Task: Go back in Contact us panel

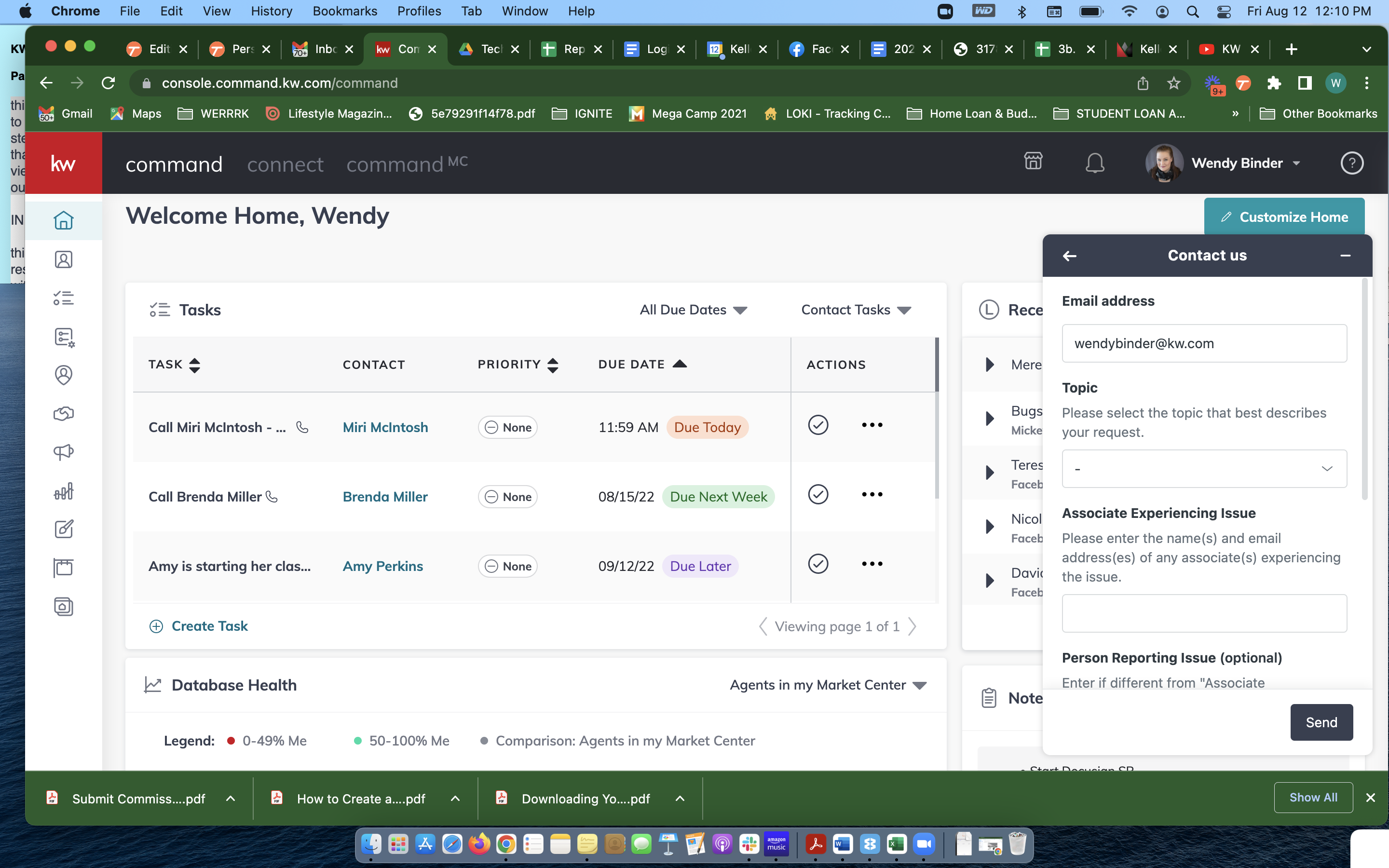Action: (1069, 256)
